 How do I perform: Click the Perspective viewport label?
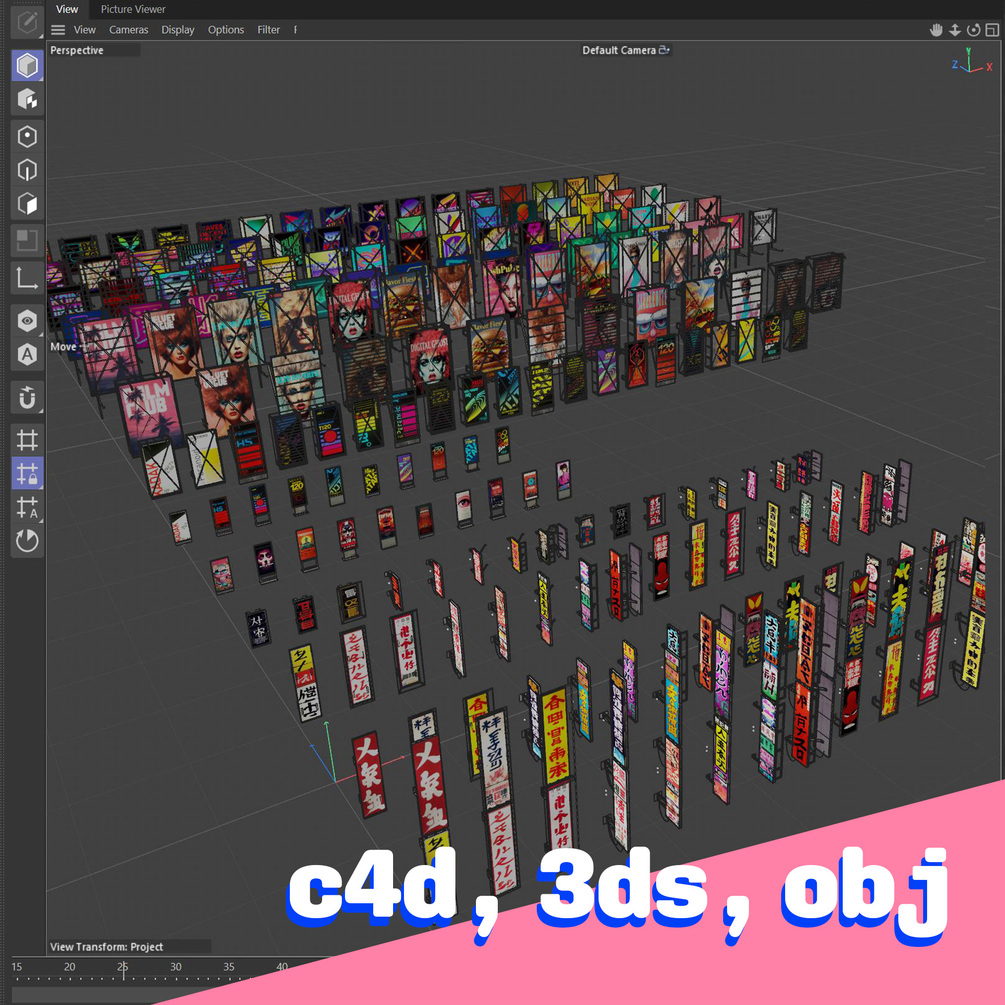77,50
